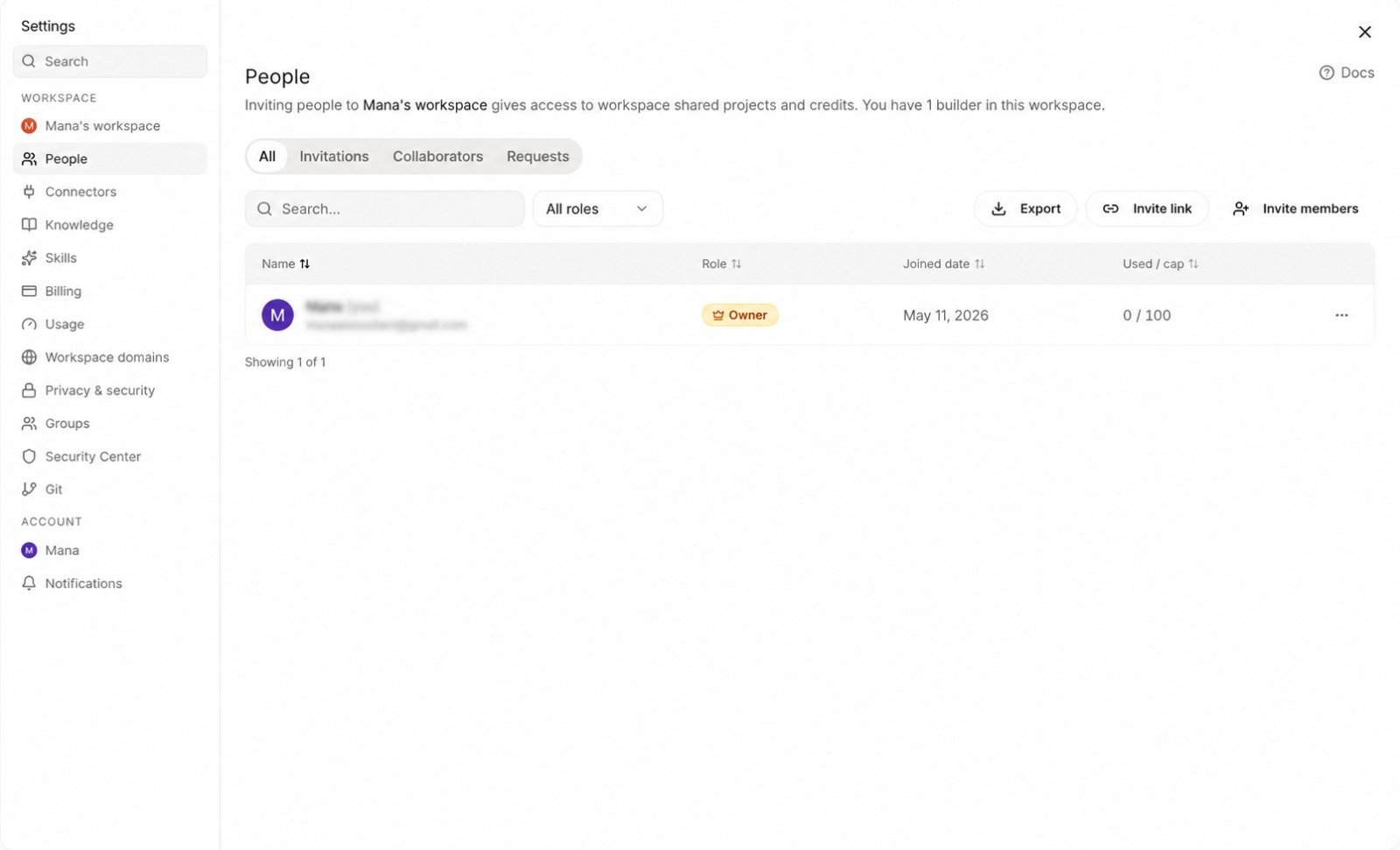Screen dimensions: 1400x850
Task: Open the Billing settings
Action: (x=110, y=291)
